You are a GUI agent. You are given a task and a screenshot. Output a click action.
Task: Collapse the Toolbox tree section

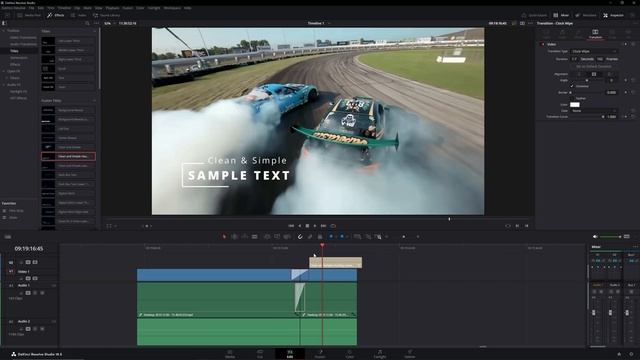pyautogui.click(x=4, y=31)
